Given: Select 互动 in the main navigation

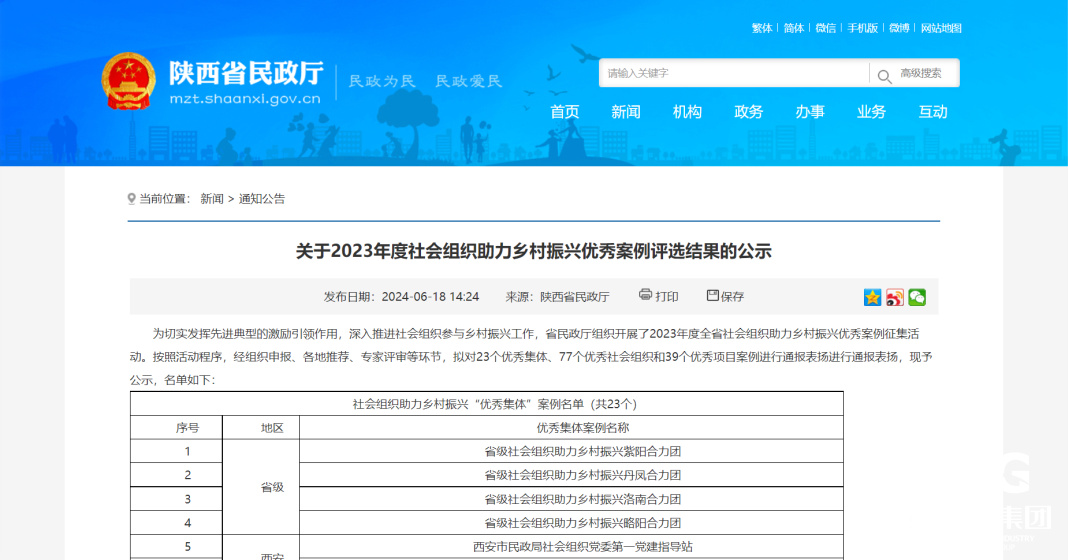Looking at the screenshot, I should 933,112.
